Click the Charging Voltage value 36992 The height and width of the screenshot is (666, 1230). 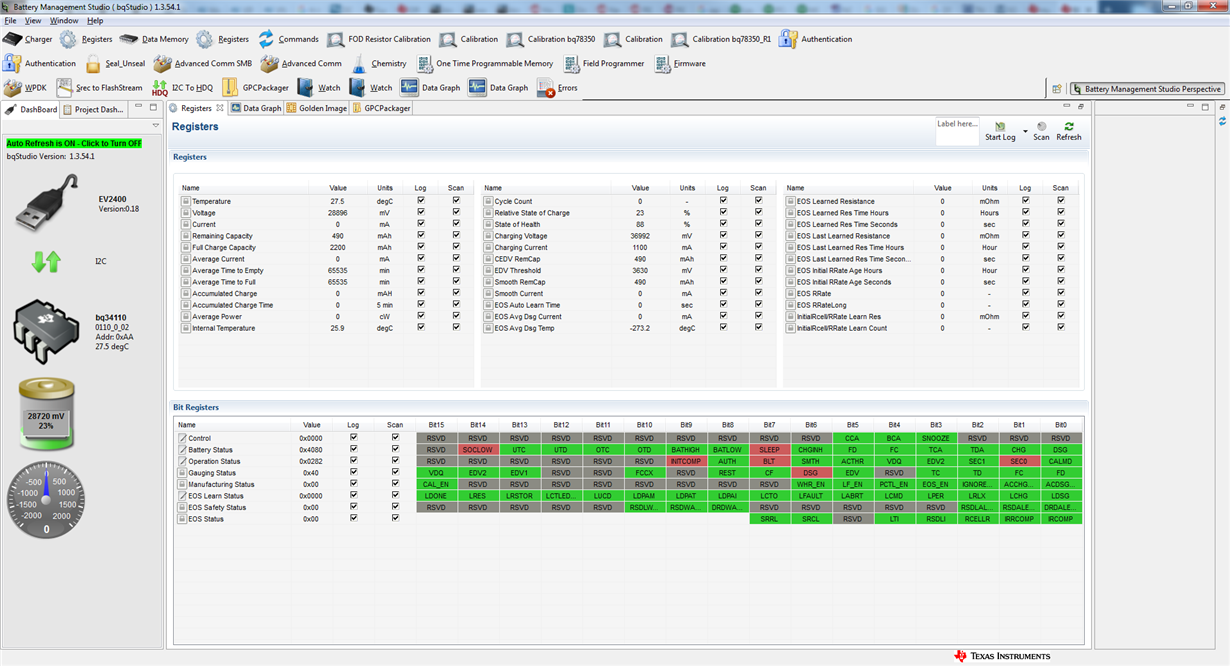click(640, 236)
